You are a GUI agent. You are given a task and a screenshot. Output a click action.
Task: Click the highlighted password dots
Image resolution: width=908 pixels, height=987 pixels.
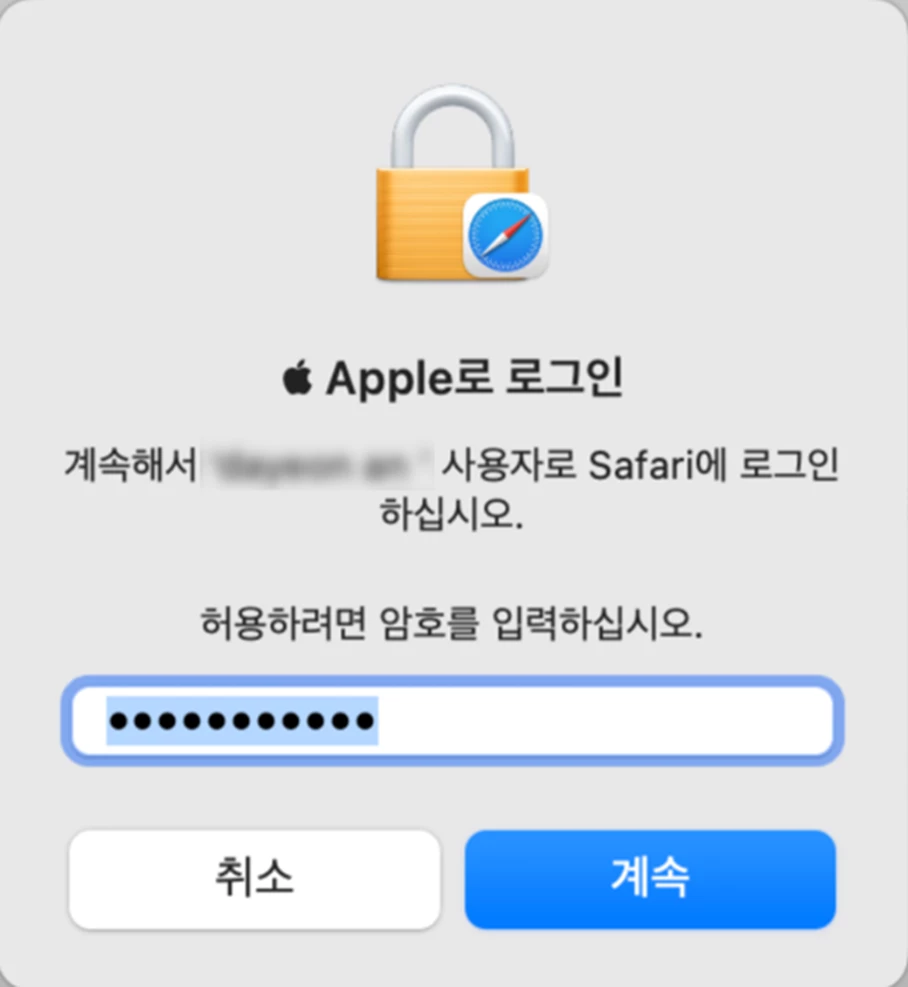pyautogui.click(x=242, y=721)
